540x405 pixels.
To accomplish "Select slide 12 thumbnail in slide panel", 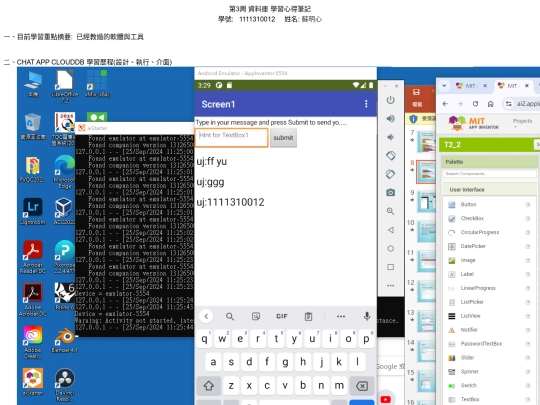I will (426, 291).
